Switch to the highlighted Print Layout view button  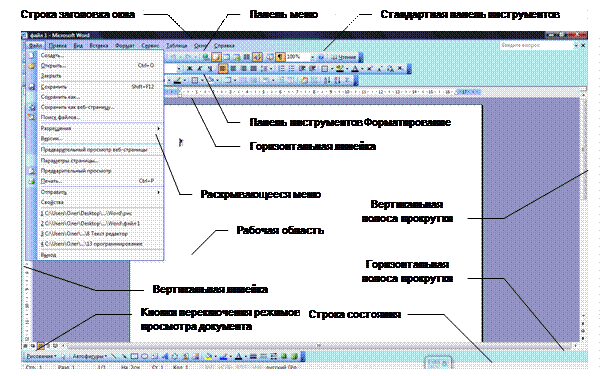41,346
